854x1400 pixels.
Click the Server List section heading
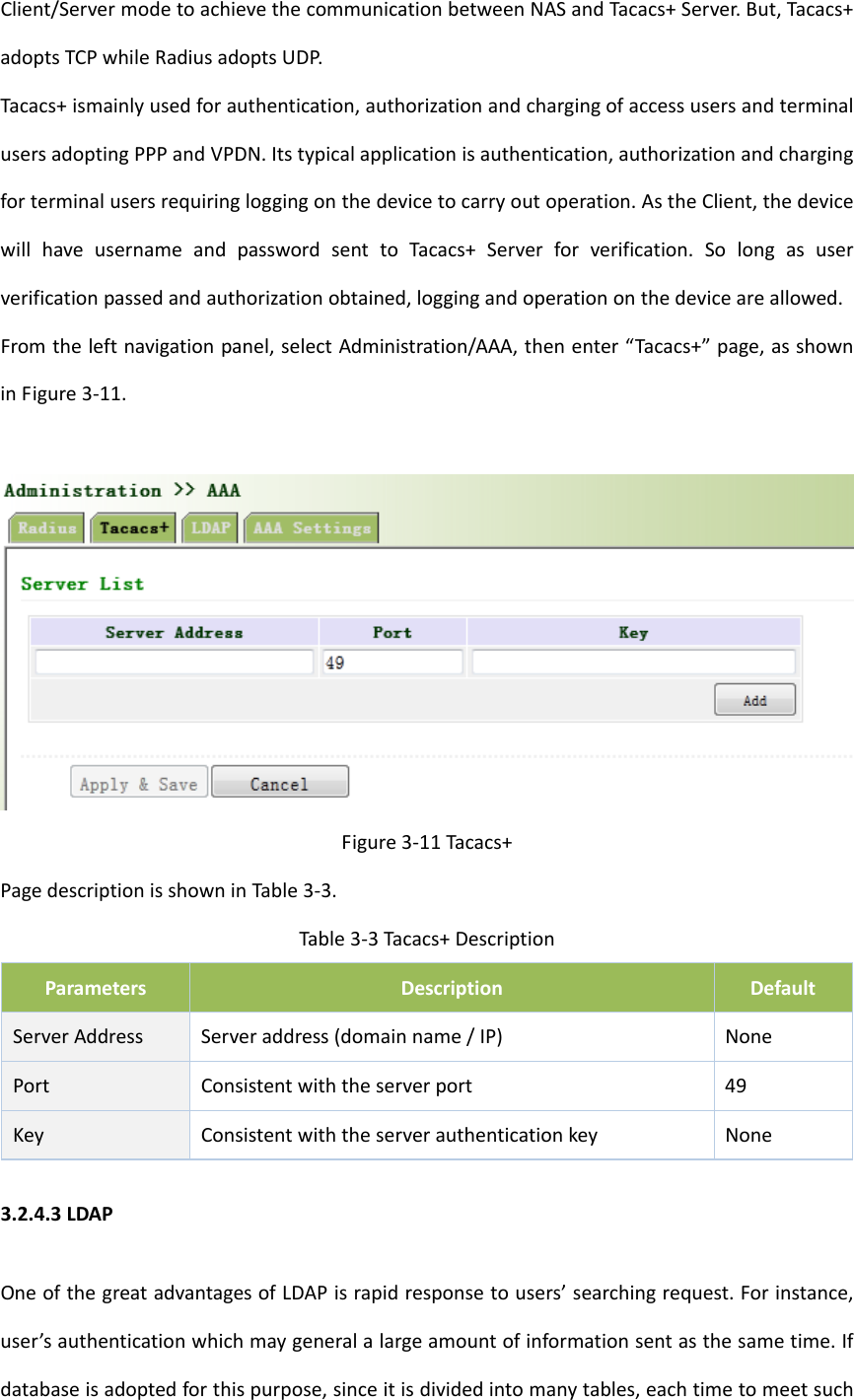pos(83,584)
